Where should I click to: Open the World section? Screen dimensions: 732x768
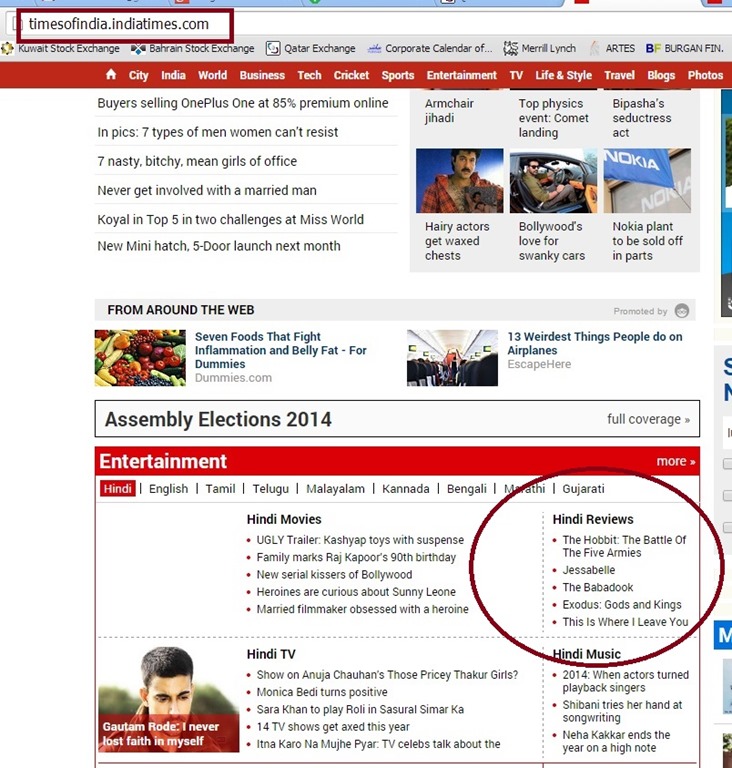point(212,75)
